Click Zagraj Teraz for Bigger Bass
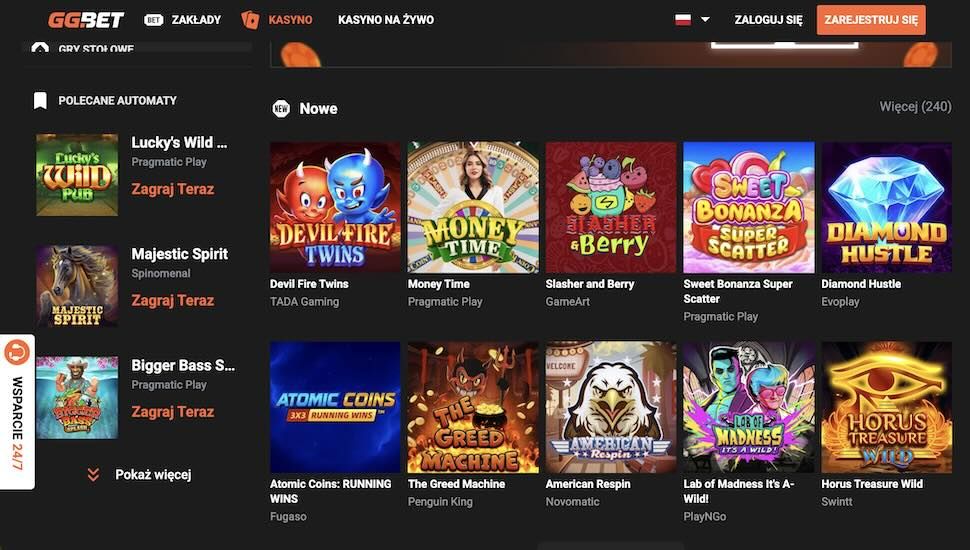 pos(173,411)
